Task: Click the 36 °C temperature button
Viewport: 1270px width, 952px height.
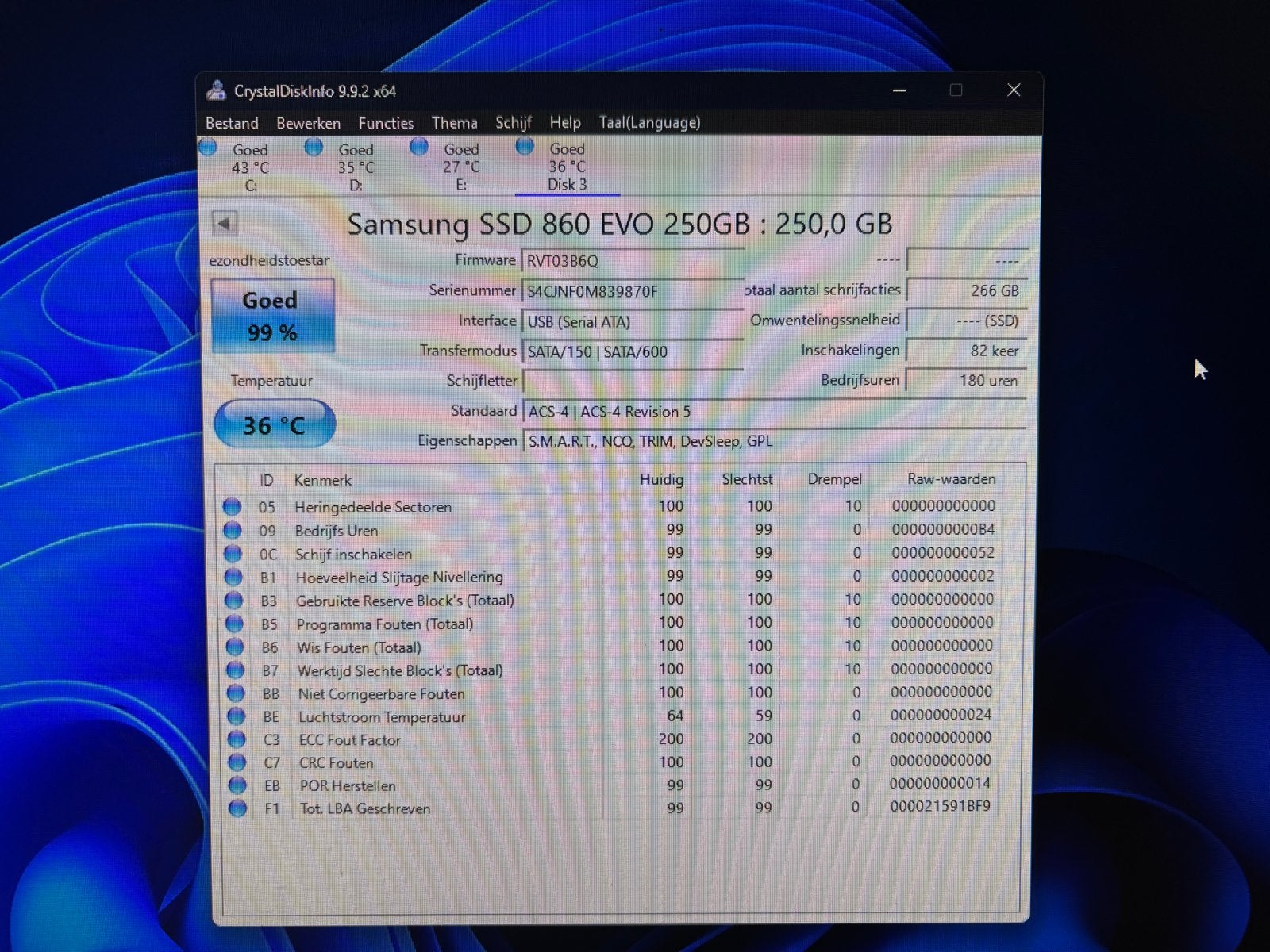Action: tap(274, 424)
